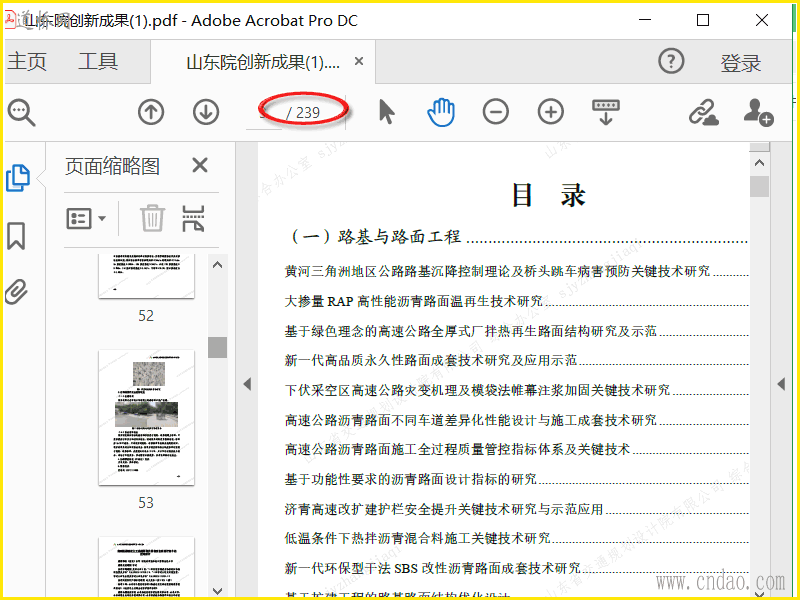
Task: Open the attachments paperclip panel
Action: tap(16, 291)
